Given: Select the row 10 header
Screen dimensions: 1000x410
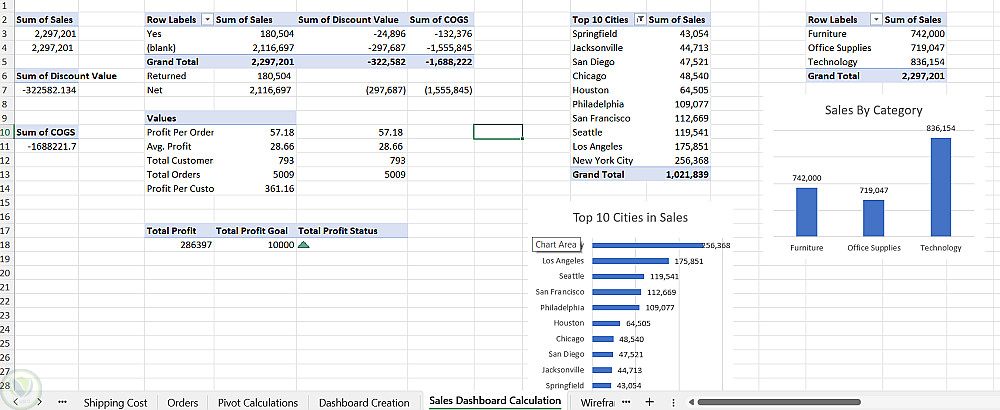Looking at the screenshot, I should pos(5,132).
